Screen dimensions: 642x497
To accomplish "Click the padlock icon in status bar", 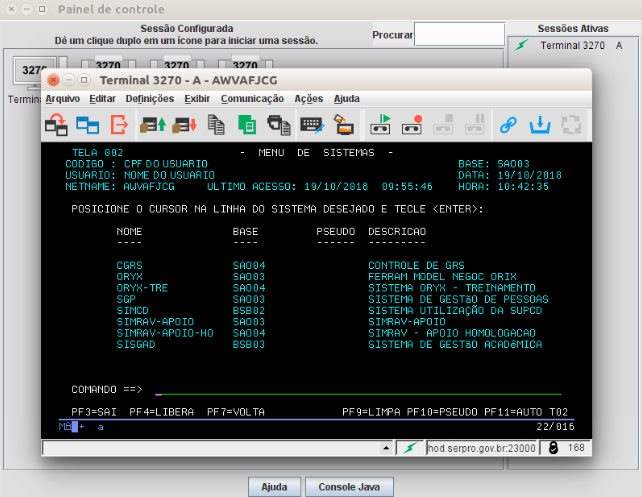I will click(x=551, y=449).
